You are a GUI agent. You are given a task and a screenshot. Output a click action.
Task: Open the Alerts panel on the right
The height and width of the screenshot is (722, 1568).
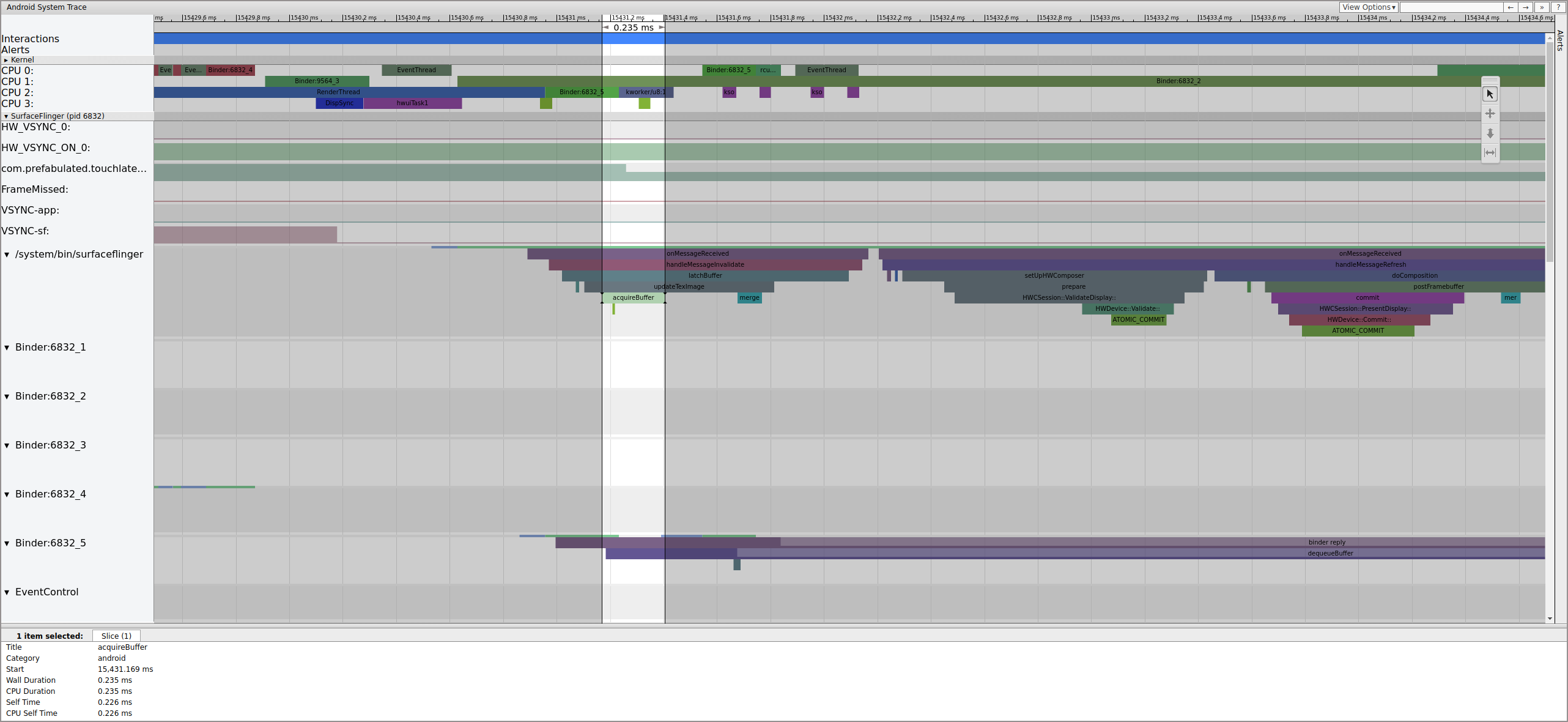pos(1559,43)
